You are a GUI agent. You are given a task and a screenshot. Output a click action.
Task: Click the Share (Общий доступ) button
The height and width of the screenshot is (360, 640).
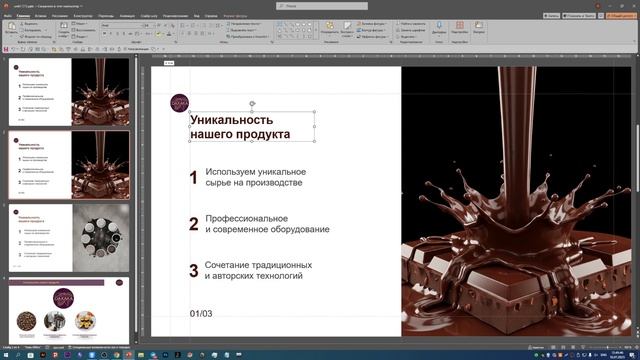(621, 16)
